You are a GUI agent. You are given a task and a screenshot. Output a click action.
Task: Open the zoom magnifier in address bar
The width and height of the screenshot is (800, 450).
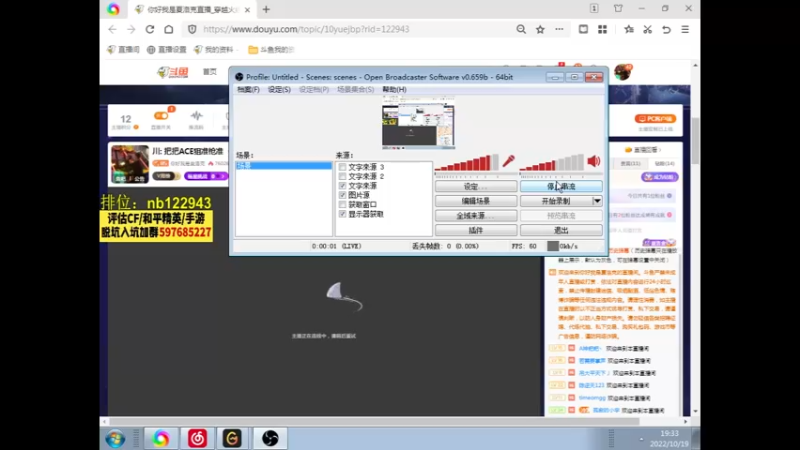click(x=521, y=29)
